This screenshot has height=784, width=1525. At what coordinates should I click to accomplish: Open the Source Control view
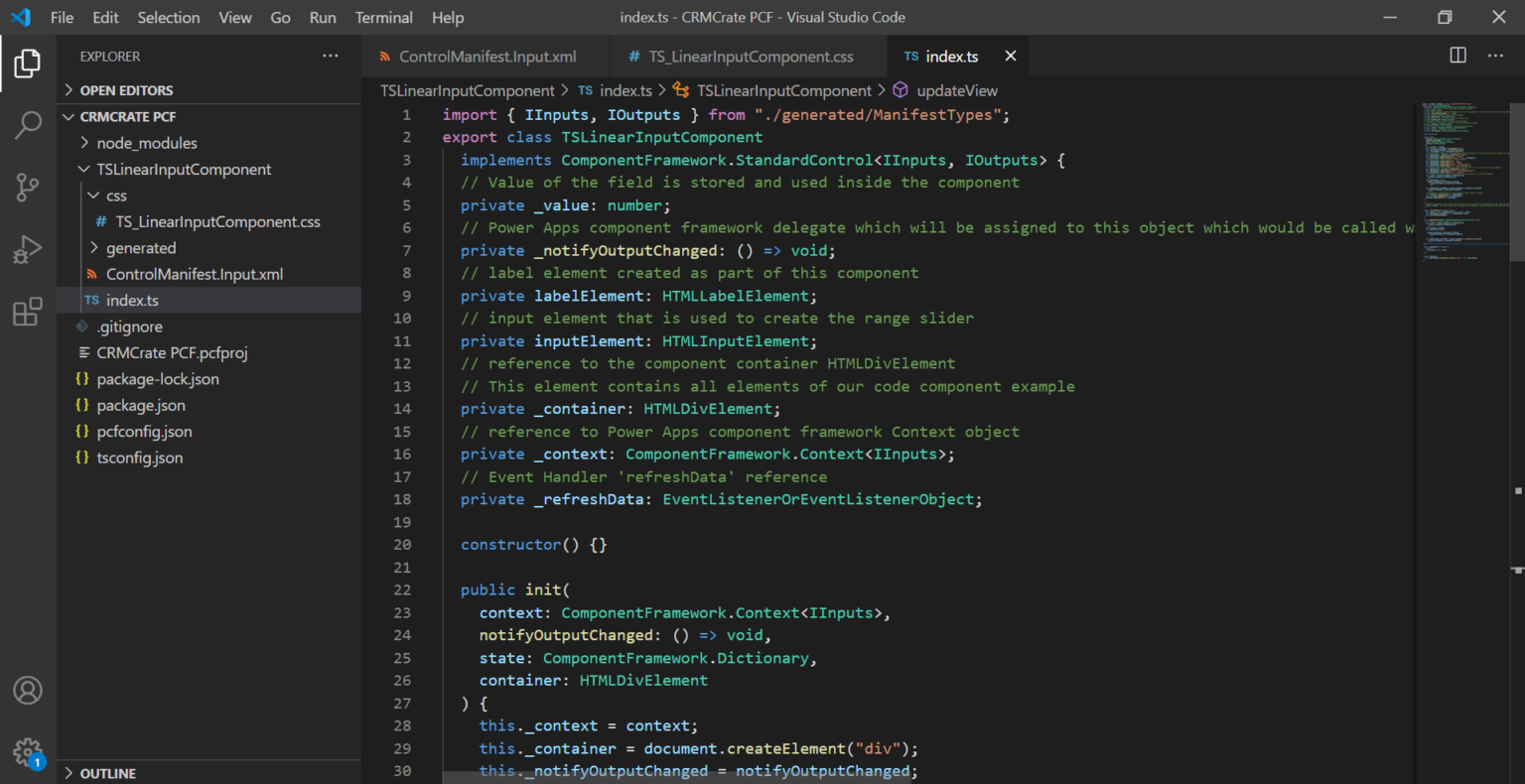(27, 188)
